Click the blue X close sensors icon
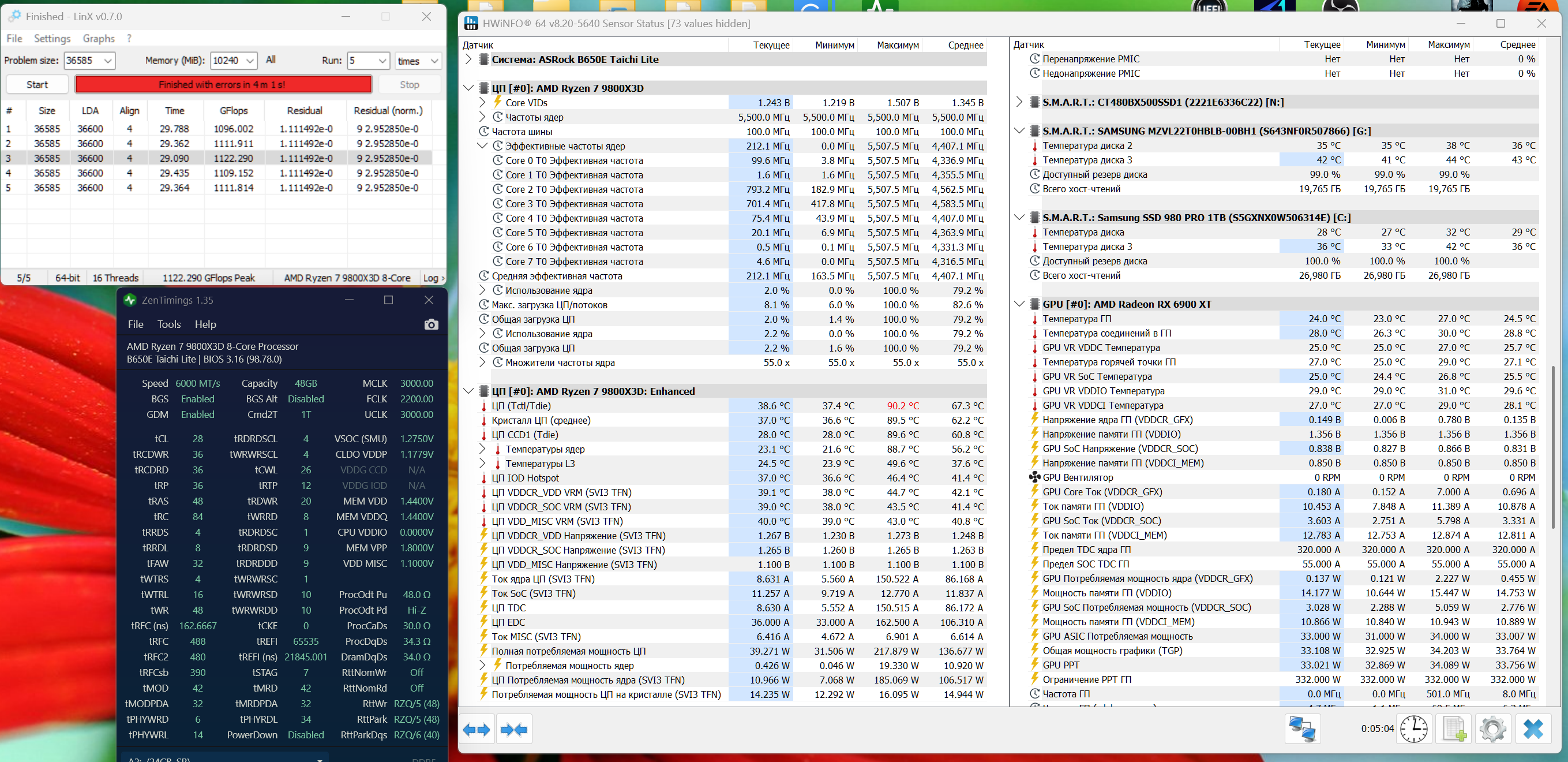Image resolution: width=1568 pixels, height=762 pixels. point(1533,729)
